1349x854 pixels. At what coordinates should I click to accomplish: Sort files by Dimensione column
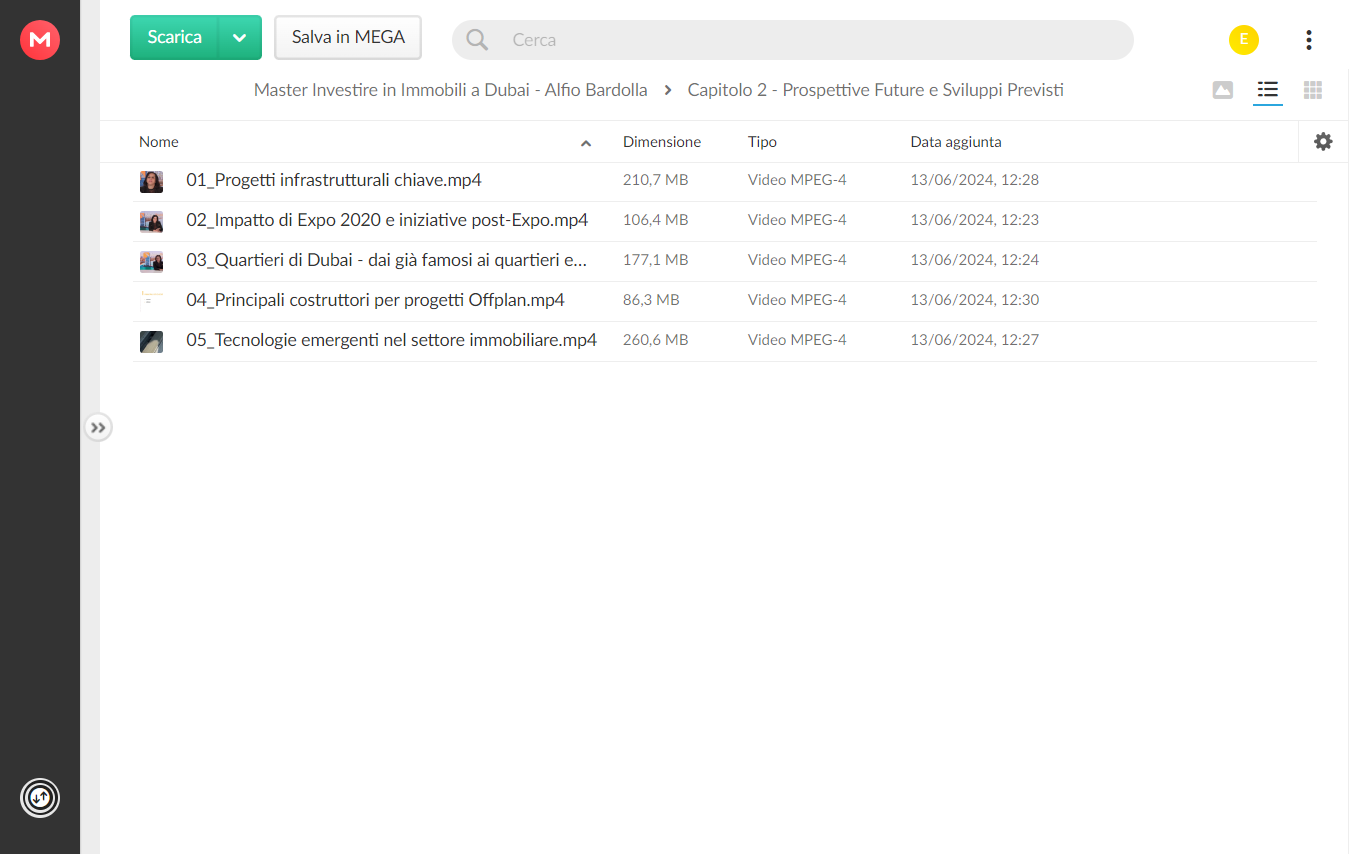(662, 142)
